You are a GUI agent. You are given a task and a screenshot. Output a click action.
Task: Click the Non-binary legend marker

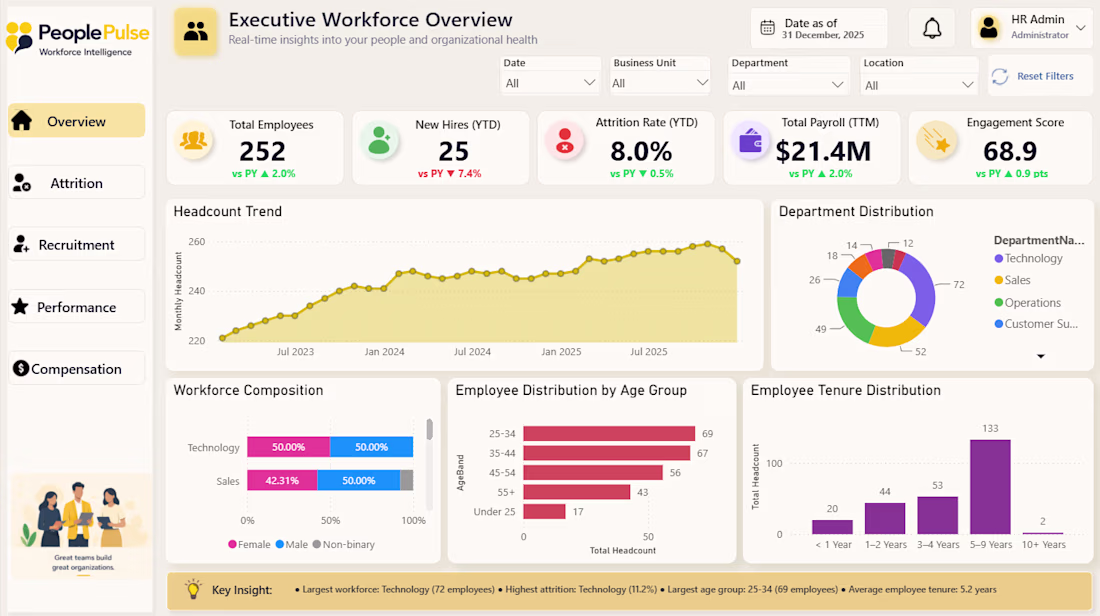[x=317, y=544]
